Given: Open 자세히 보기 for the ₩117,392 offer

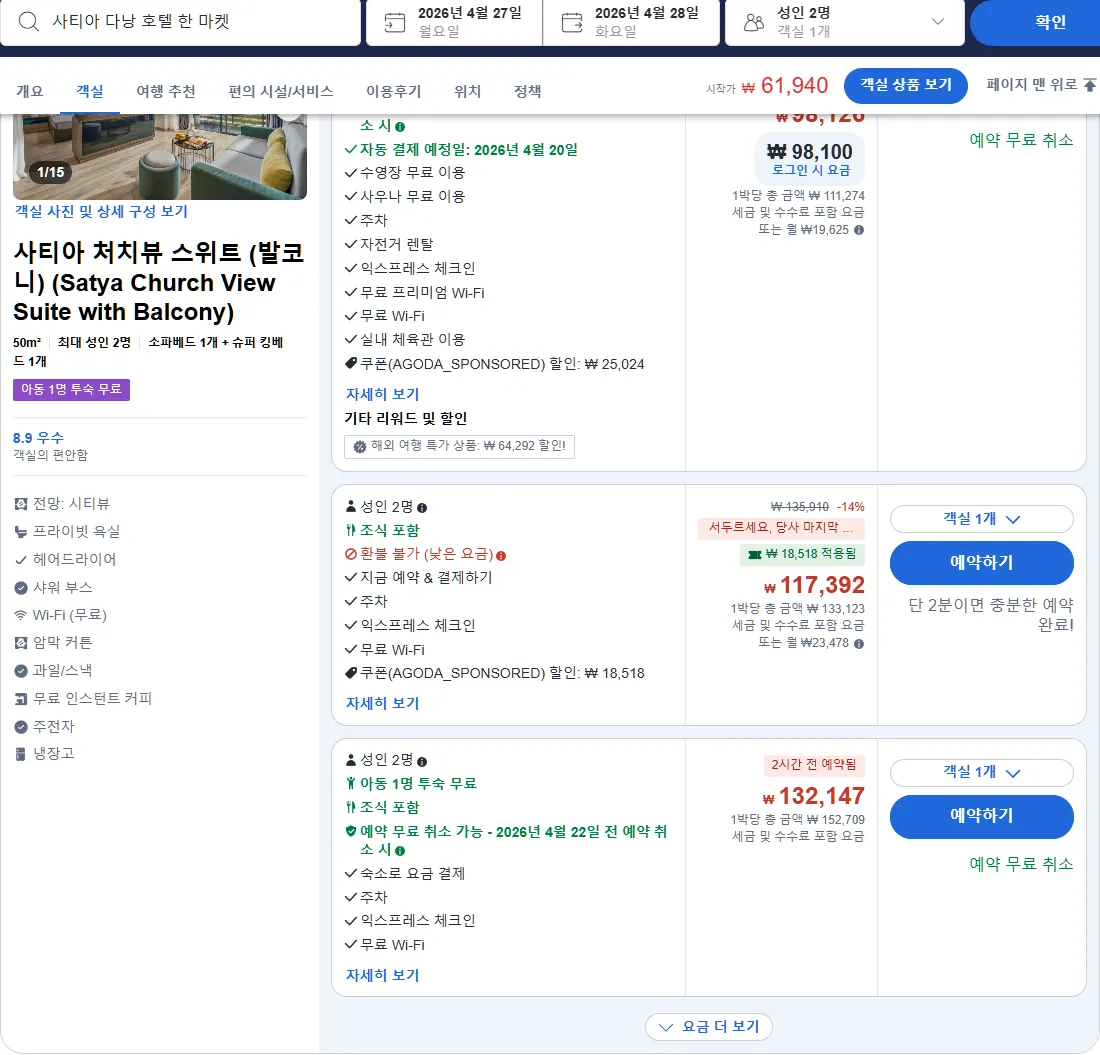Looking at the screenshot, I should click(x=382, y=703).
